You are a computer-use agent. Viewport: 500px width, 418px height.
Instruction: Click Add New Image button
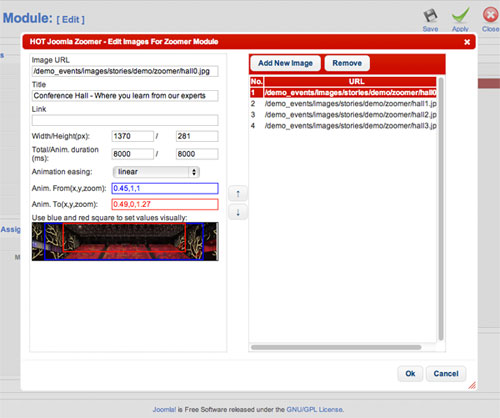[285, 63]
